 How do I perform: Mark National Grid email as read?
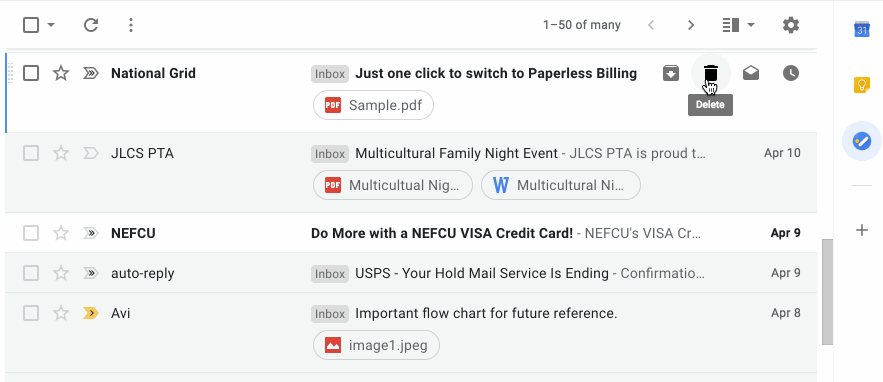(751, 73)
